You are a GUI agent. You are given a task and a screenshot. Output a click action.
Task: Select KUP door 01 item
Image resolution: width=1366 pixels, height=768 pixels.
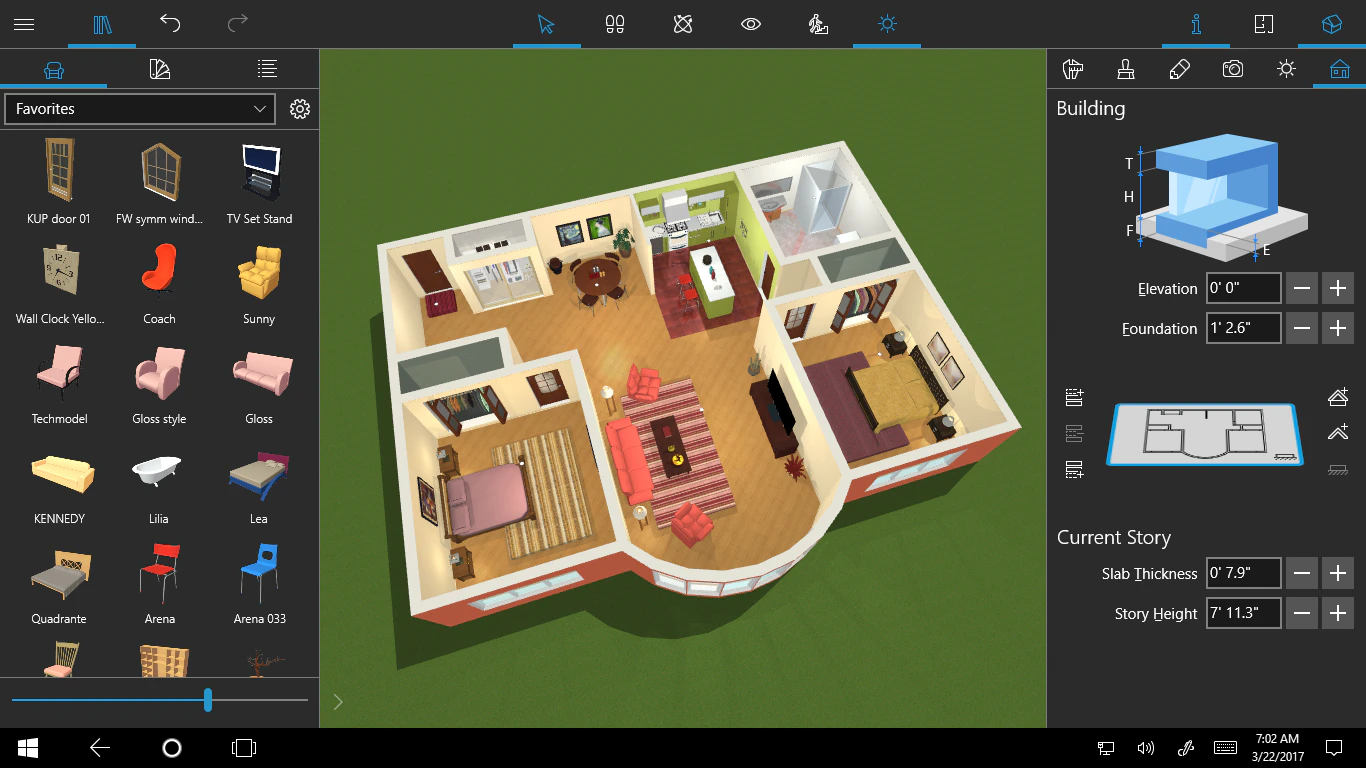click(x=59, y=182)
